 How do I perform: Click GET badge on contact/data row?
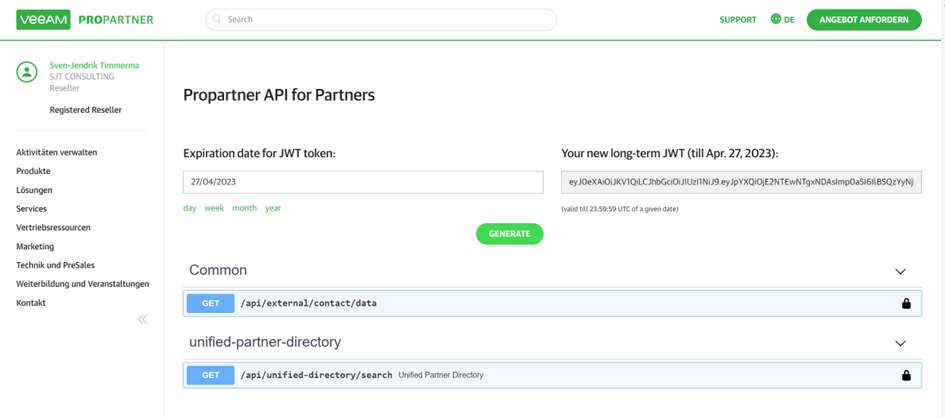tap(210, 304)
